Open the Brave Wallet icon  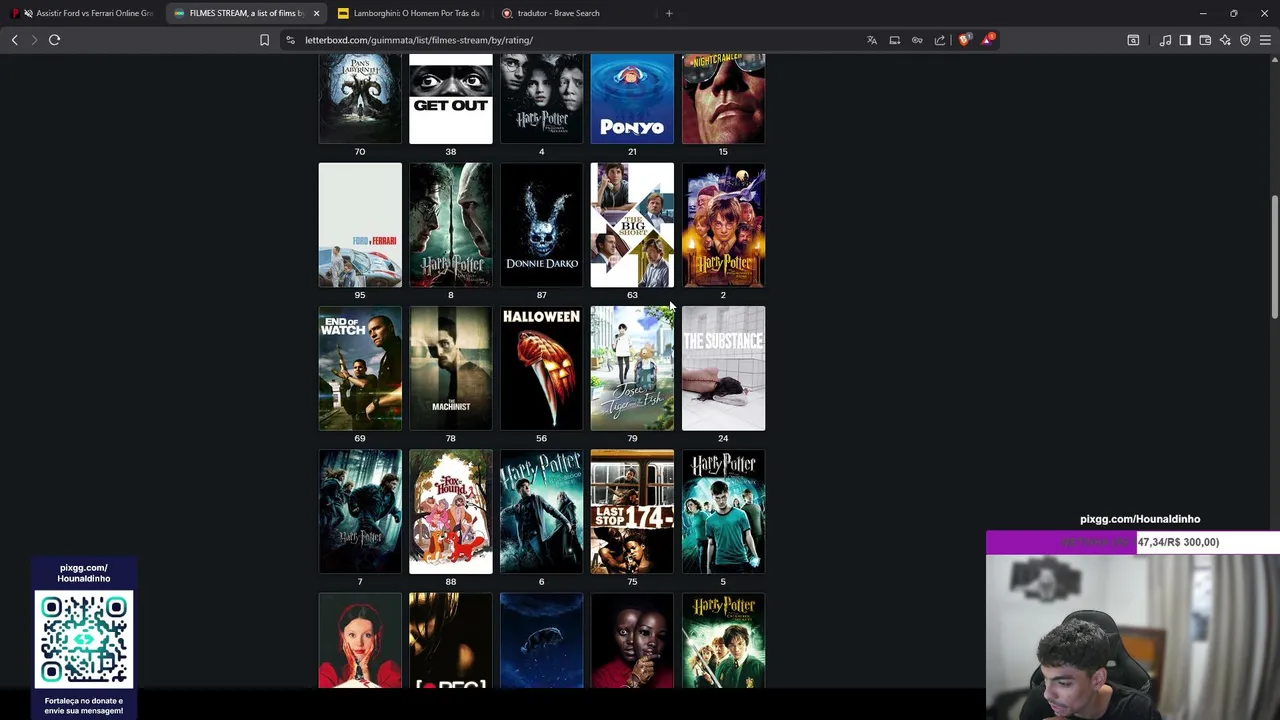(1205, 40)
